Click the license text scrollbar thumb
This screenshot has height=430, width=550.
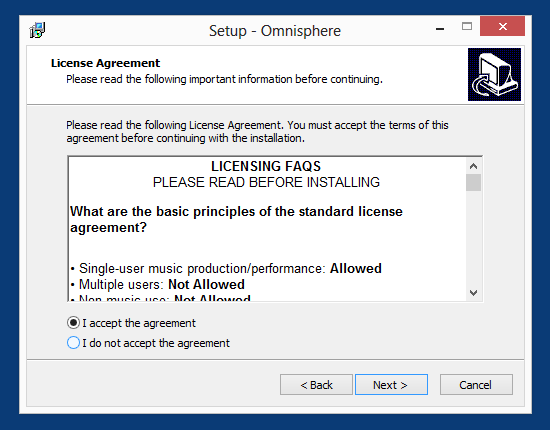pos(474,182)
